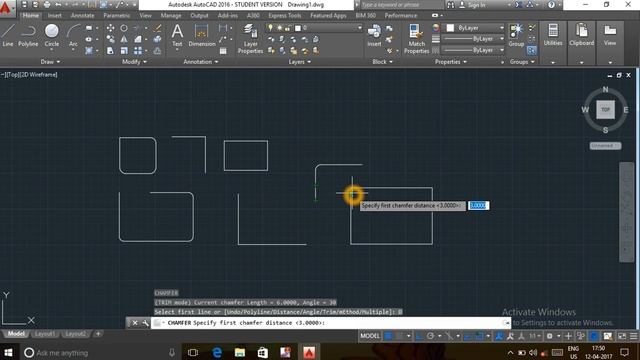
Task: Expand the Block panel dropdown
Action: point(382,62)
